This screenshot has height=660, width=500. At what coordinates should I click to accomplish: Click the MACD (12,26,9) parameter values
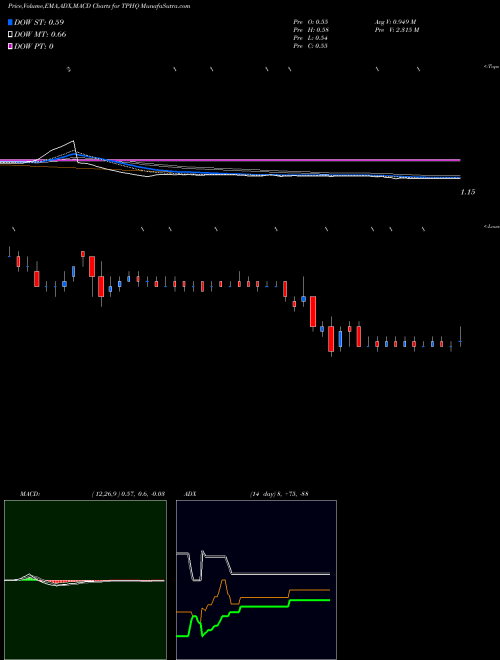pyautogui.click(x=128, y=493)
